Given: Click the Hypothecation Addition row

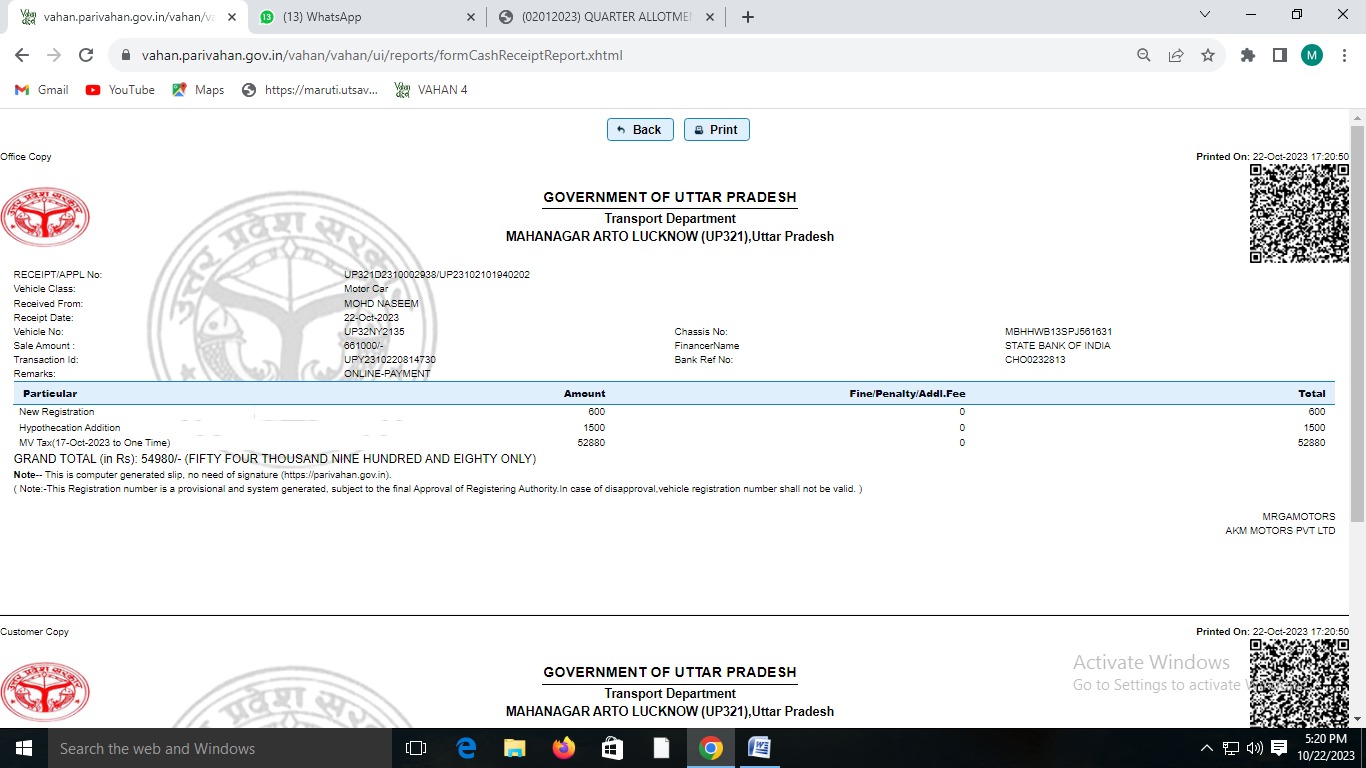Looking at the screenshot, I should coord(674,428).
